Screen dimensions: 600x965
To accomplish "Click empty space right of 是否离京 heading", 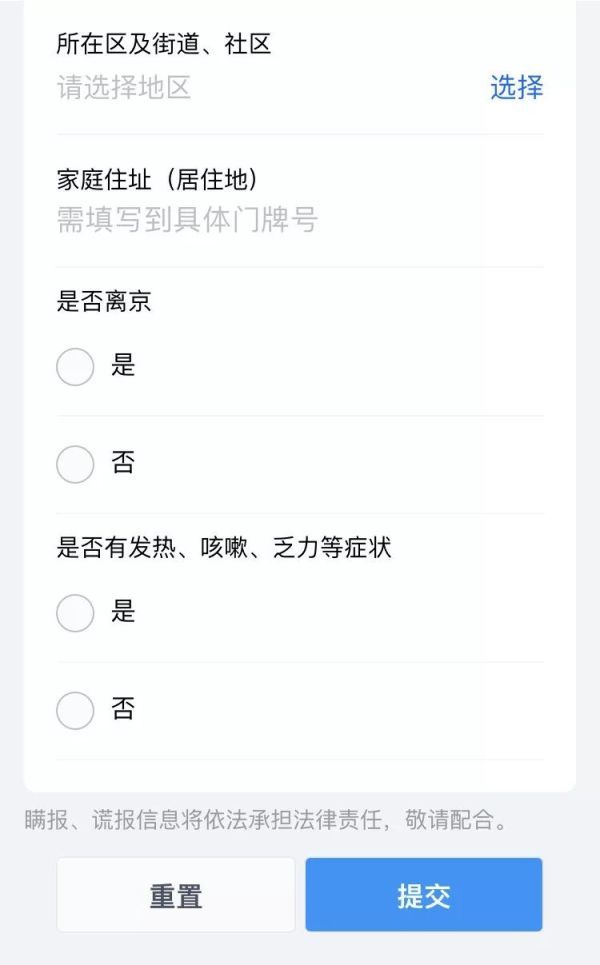I will click(348, 302).
